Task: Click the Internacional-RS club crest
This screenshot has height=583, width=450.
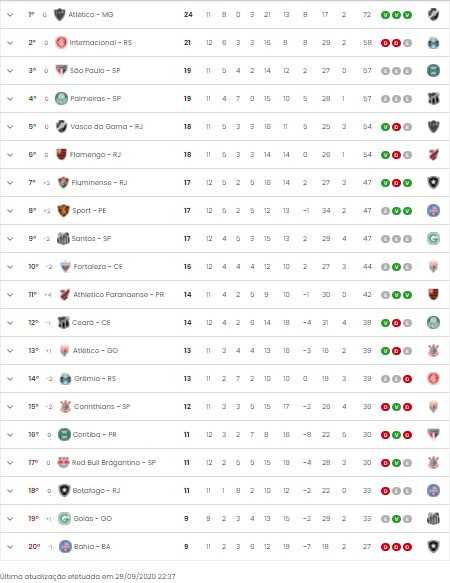Action: pyautogui.click(x=61, y=42)
